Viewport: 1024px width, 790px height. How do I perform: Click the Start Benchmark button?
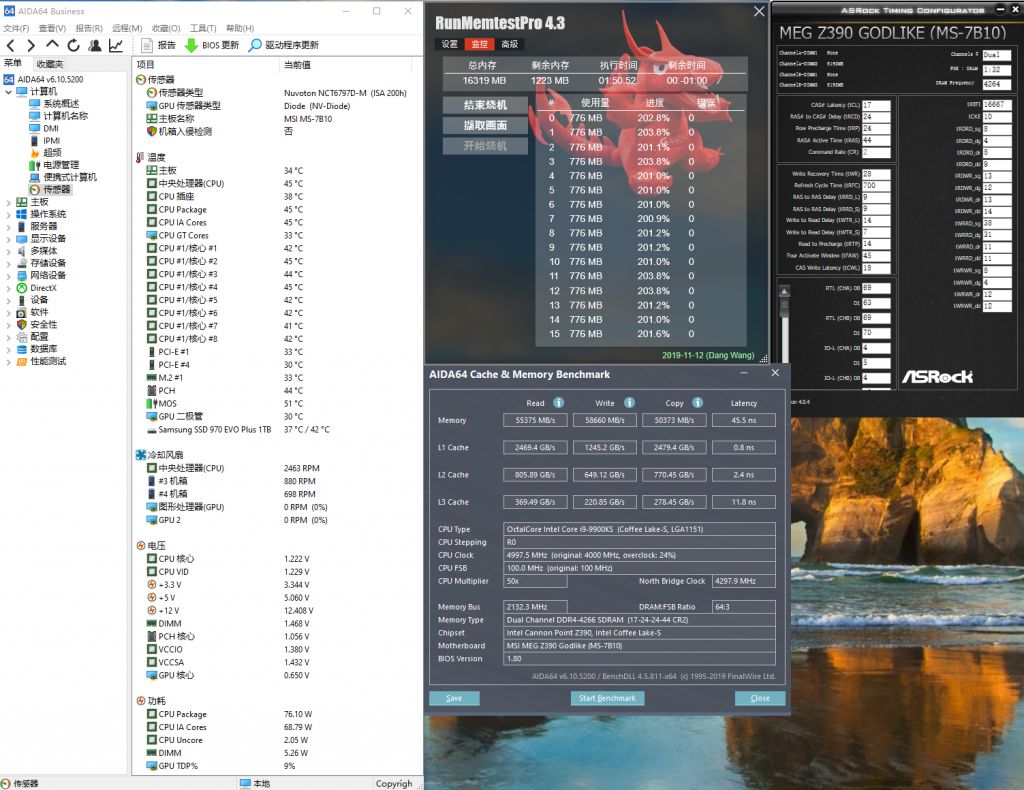[x=608, y=698]
